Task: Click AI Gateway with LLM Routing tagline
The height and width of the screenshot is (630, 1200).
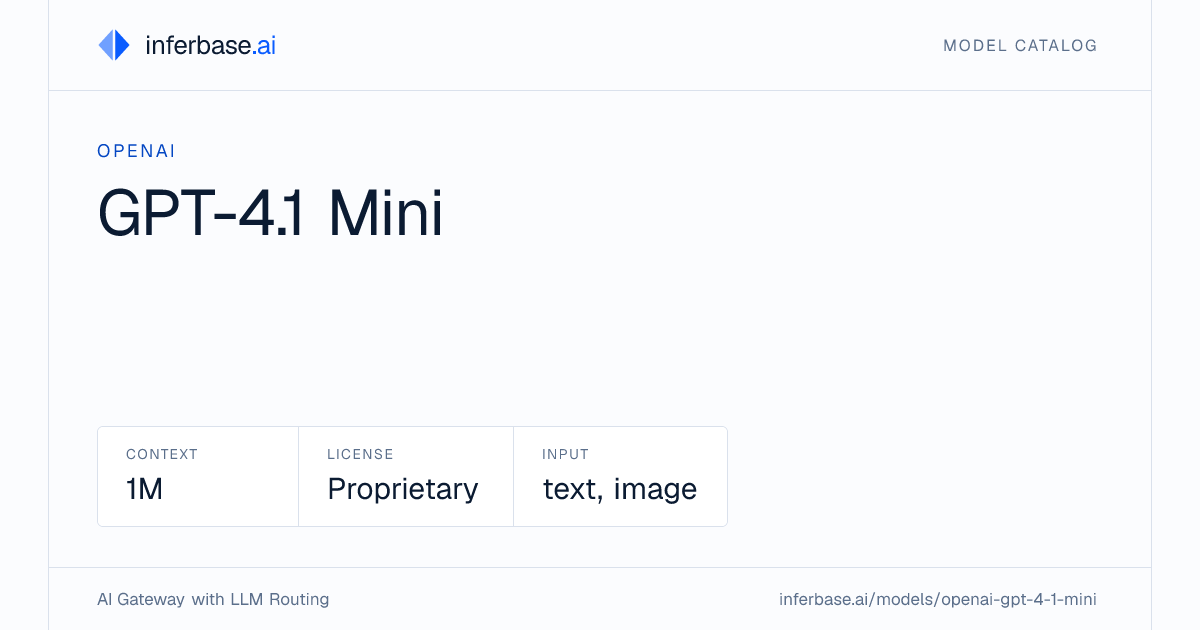Action: click(x=213, y=600)
